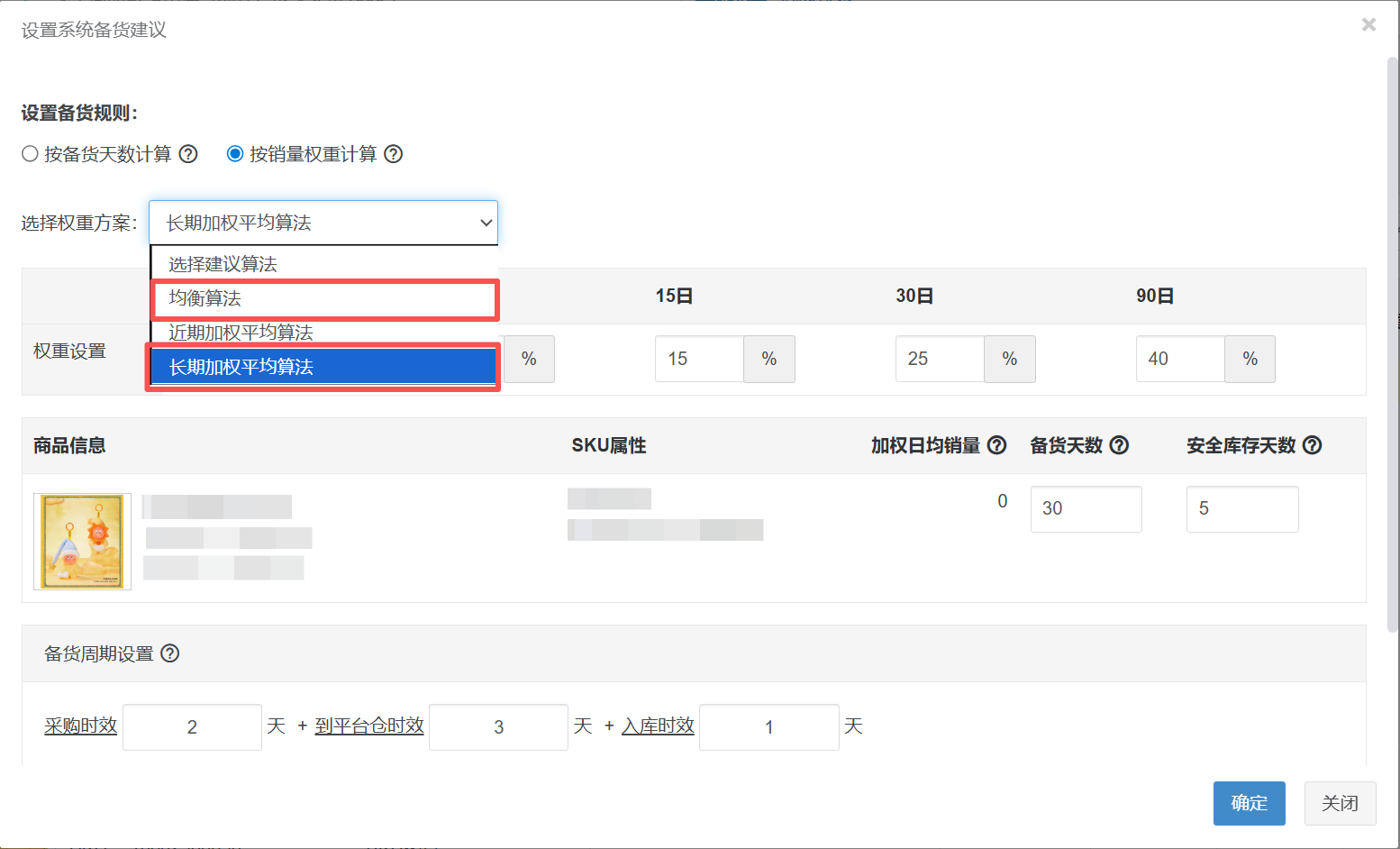Select the 按销量权重计算 radio button

[235, 154]
